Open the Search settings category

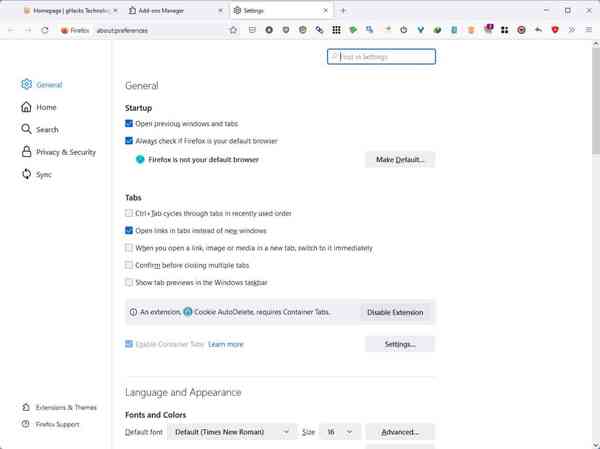pyautogui.click(x=40, y=129)
